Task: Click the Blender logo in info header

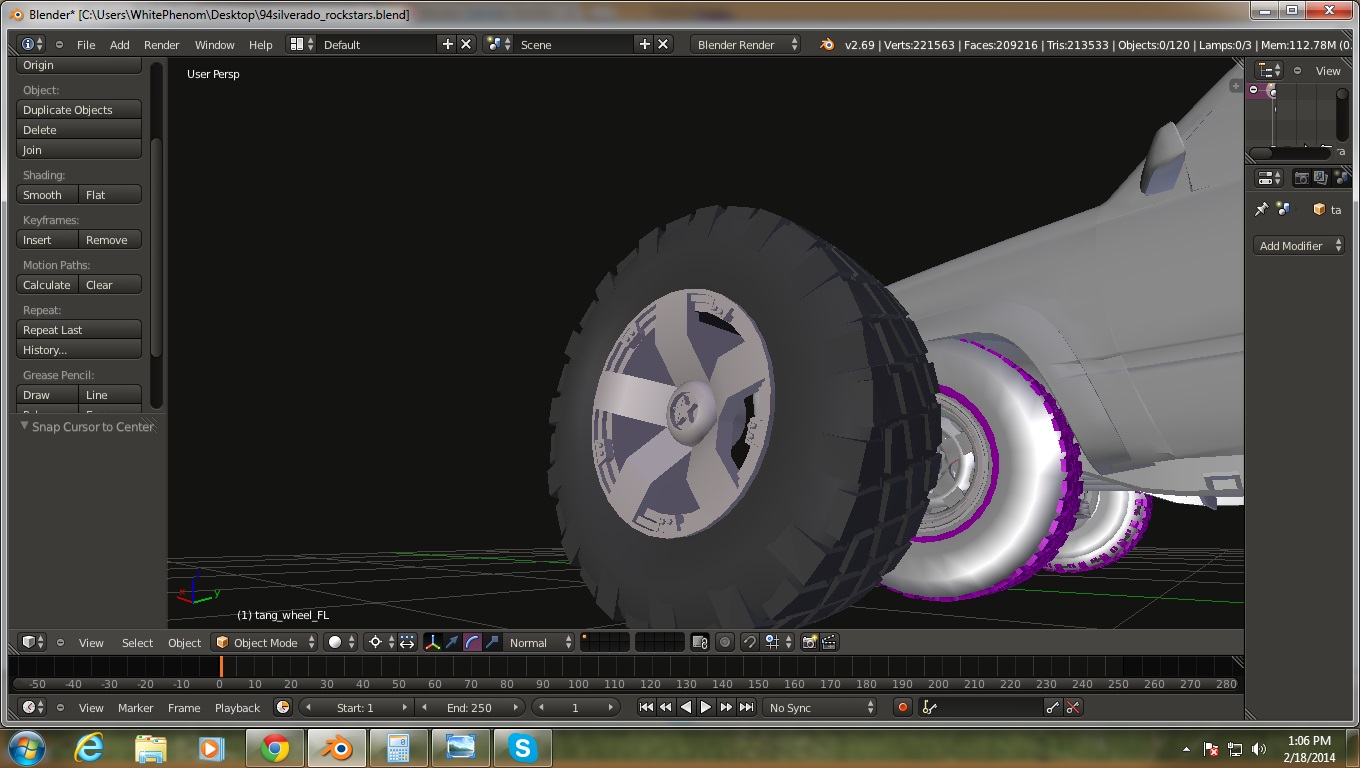Action: 827,44
